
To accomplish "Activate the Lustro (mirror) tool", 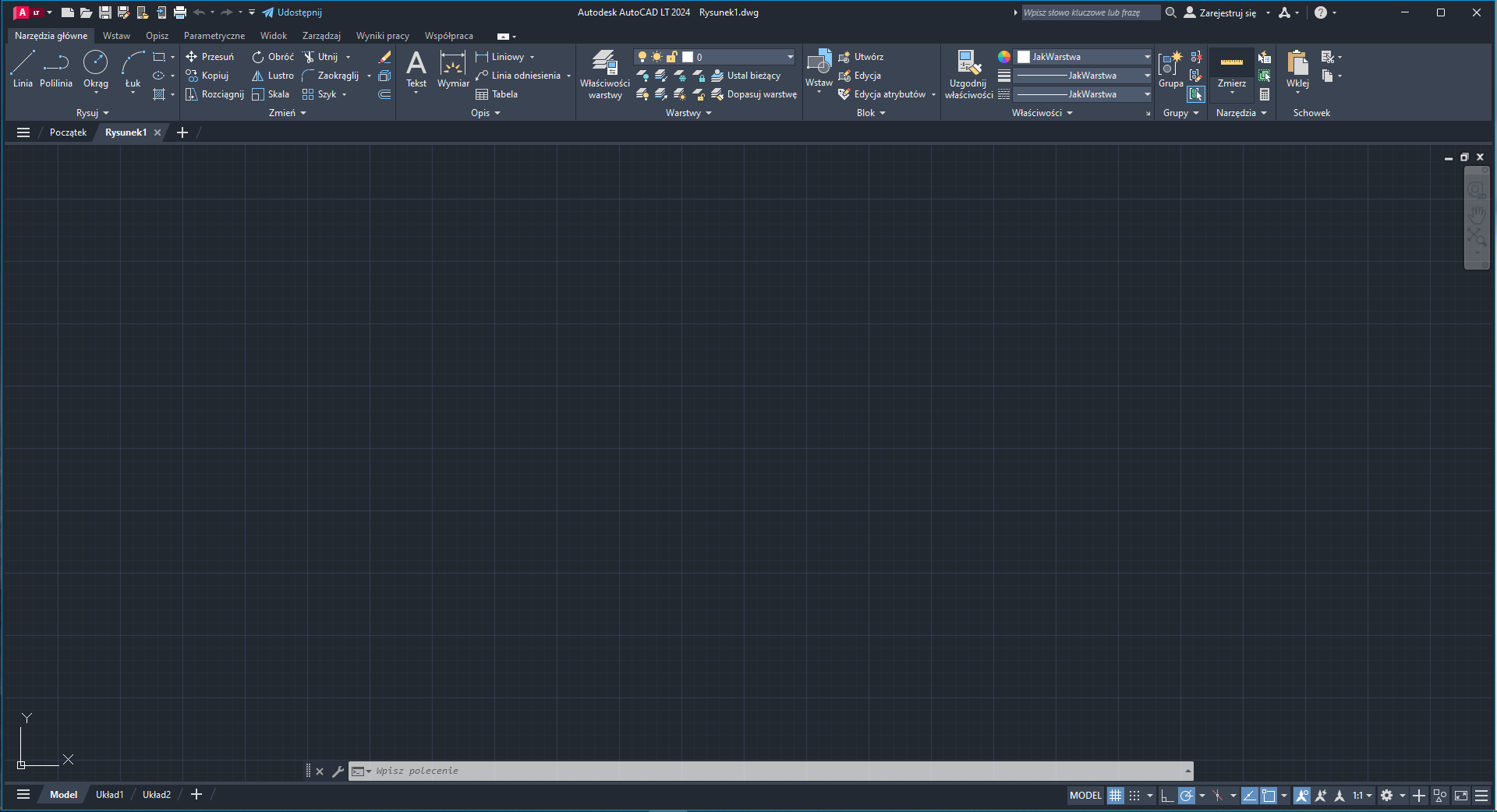I will [273, 76].
